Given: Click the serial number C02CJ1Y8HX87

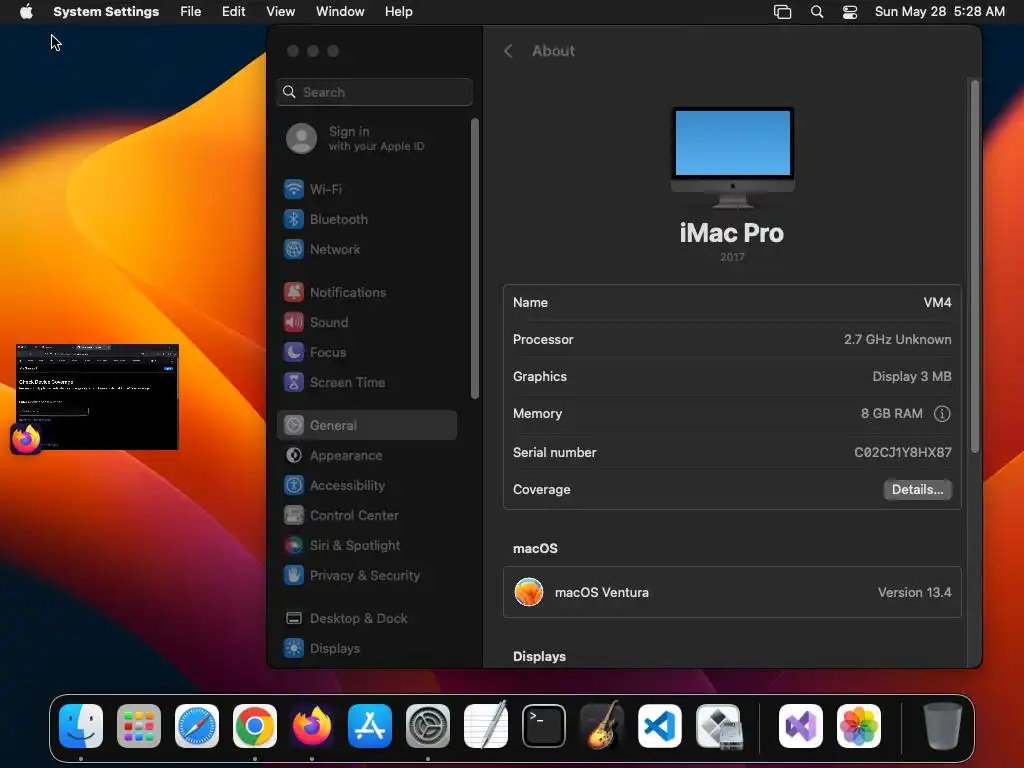Looking at the screenshot, I should pos(903,453).
